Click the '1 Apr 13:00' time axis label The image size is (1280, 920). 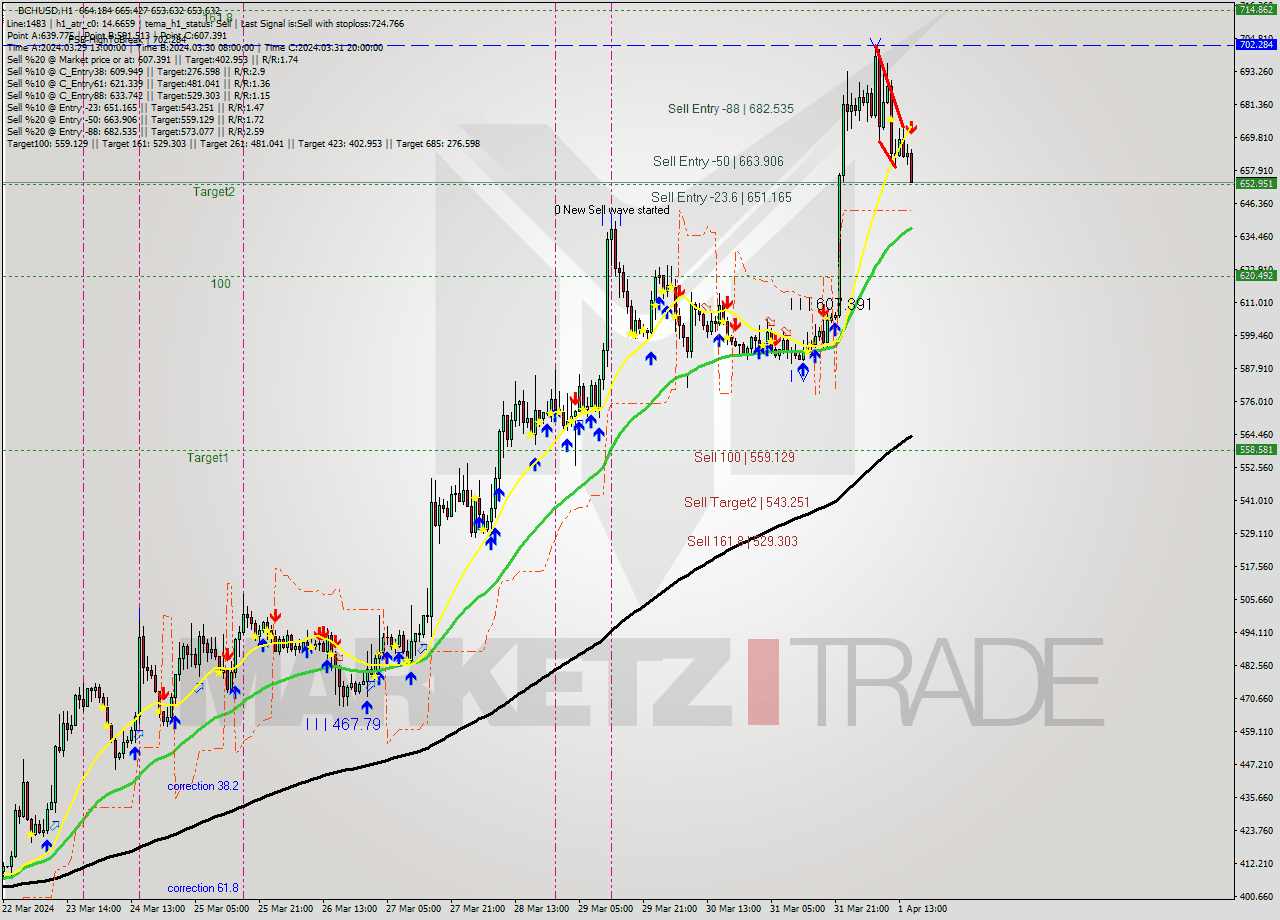pyautogui.click(x=923, y=909)
